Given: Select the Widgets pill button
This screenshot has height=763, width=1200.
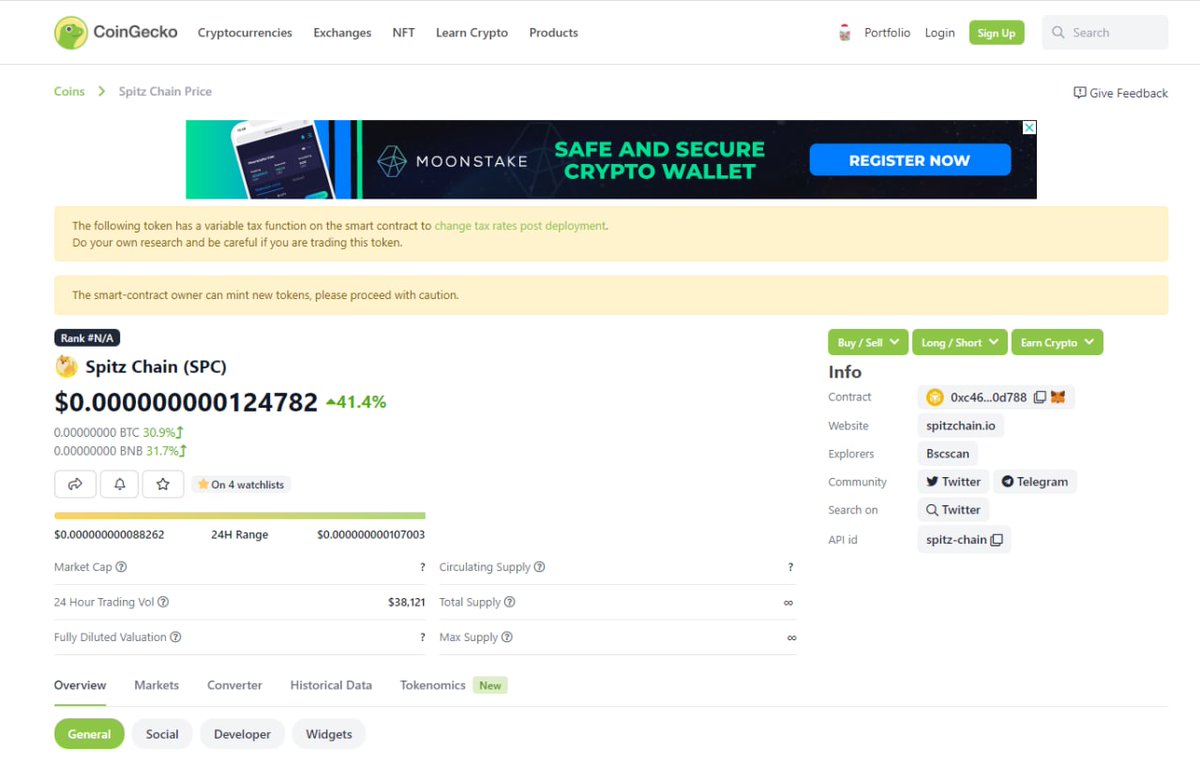Looking at the screenshot, I should pyautogui.click(x=329, y=734).
